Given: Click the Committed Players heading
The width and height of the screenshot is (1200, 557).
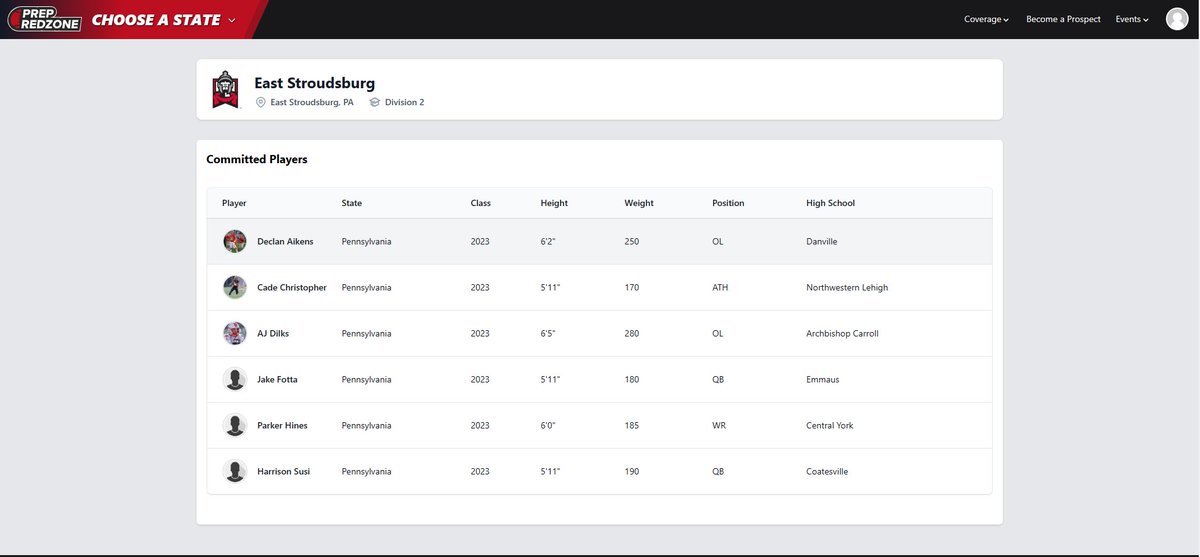Looking at the screenshot, I should 257,159.
